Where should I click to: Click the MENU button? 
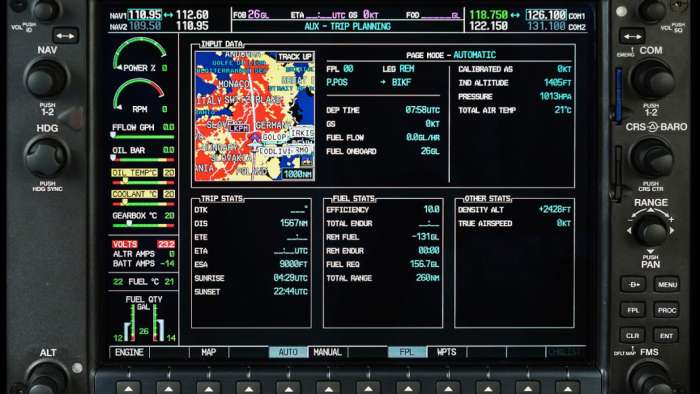tap(667, 284)
